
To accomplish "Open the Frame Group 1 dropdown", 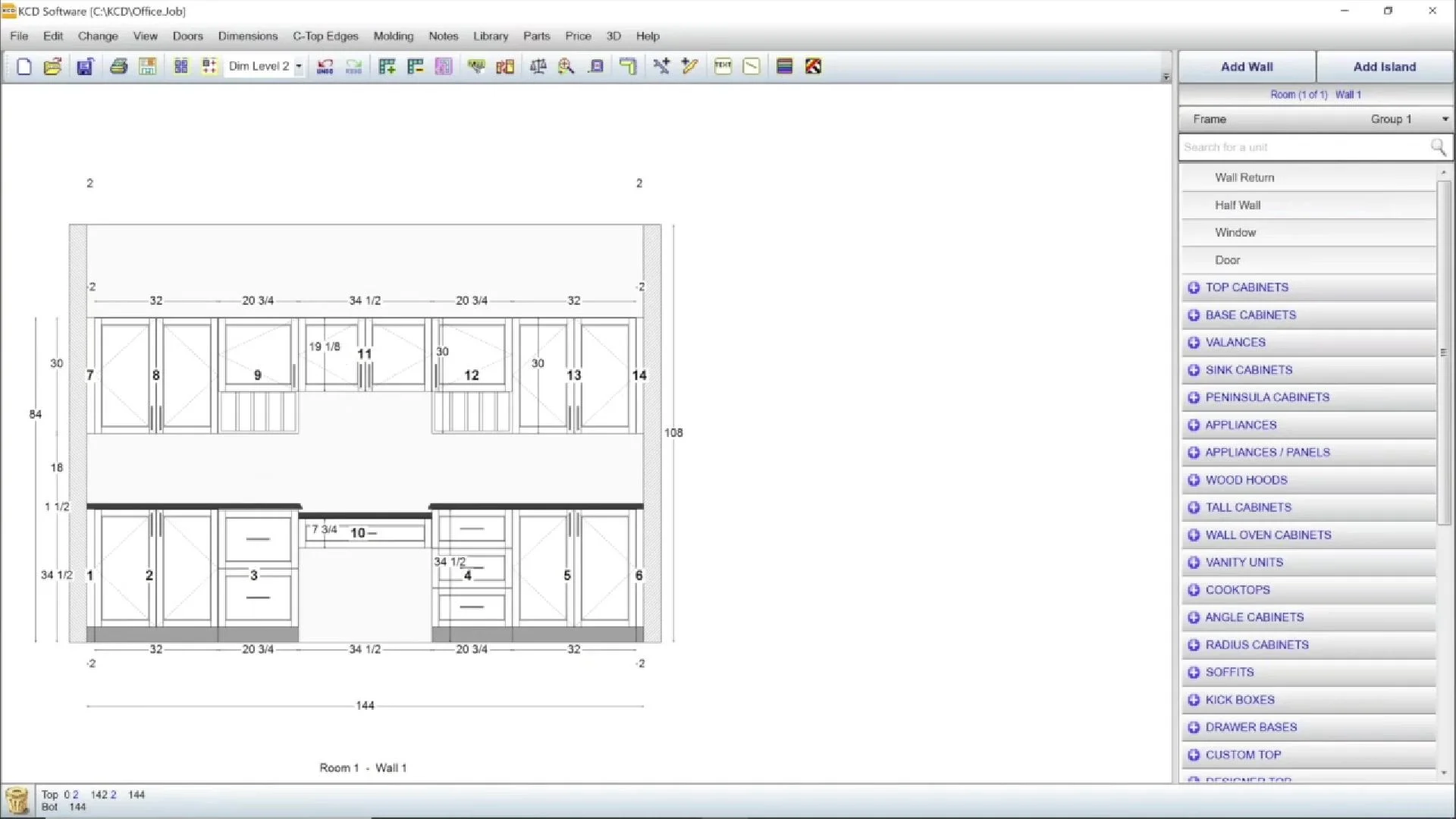I will [1445, 119].
